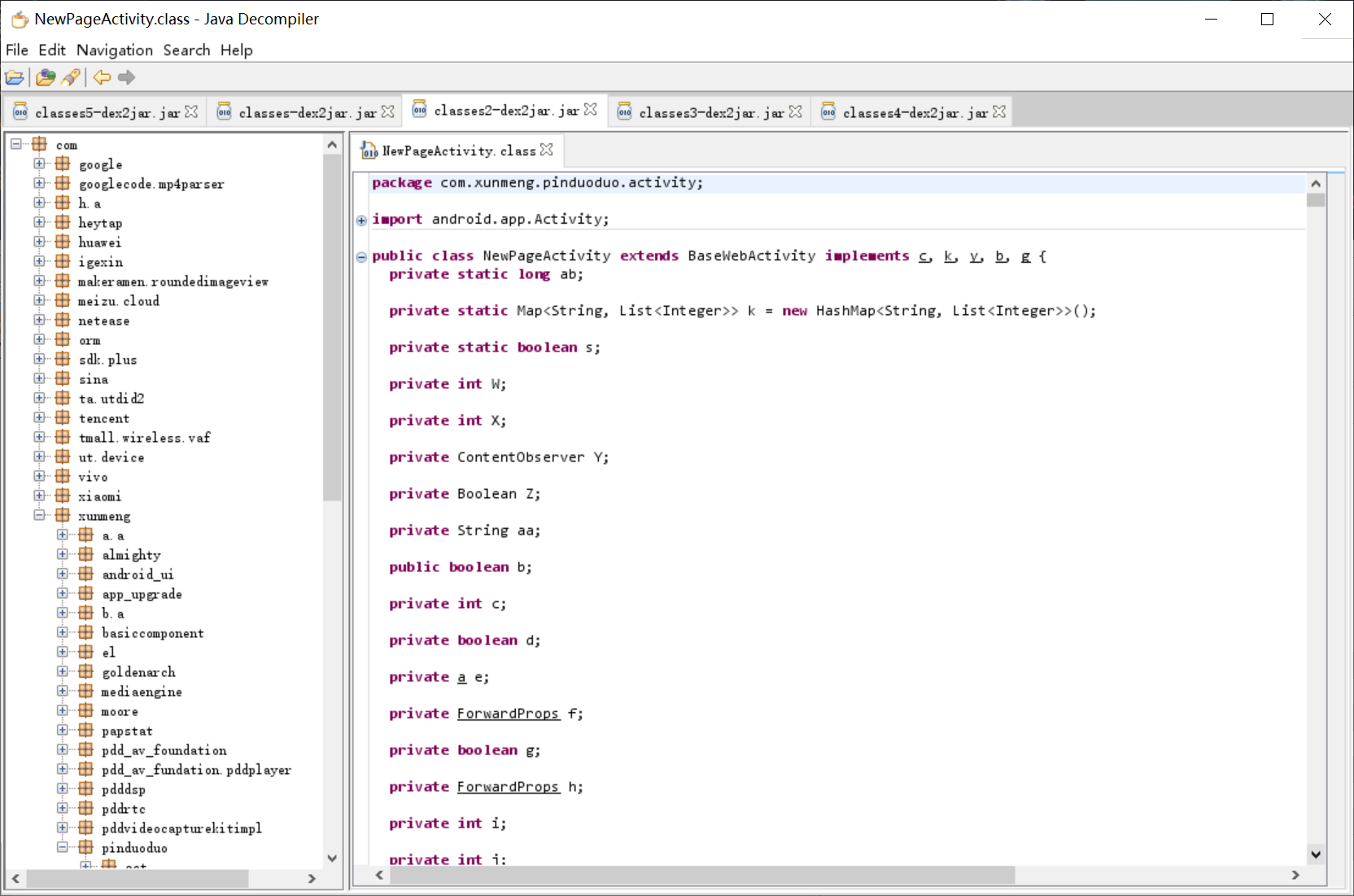The image size is (1354, 896).
Task: Select the basiccomponent tree item
Action: click(153, 633)
